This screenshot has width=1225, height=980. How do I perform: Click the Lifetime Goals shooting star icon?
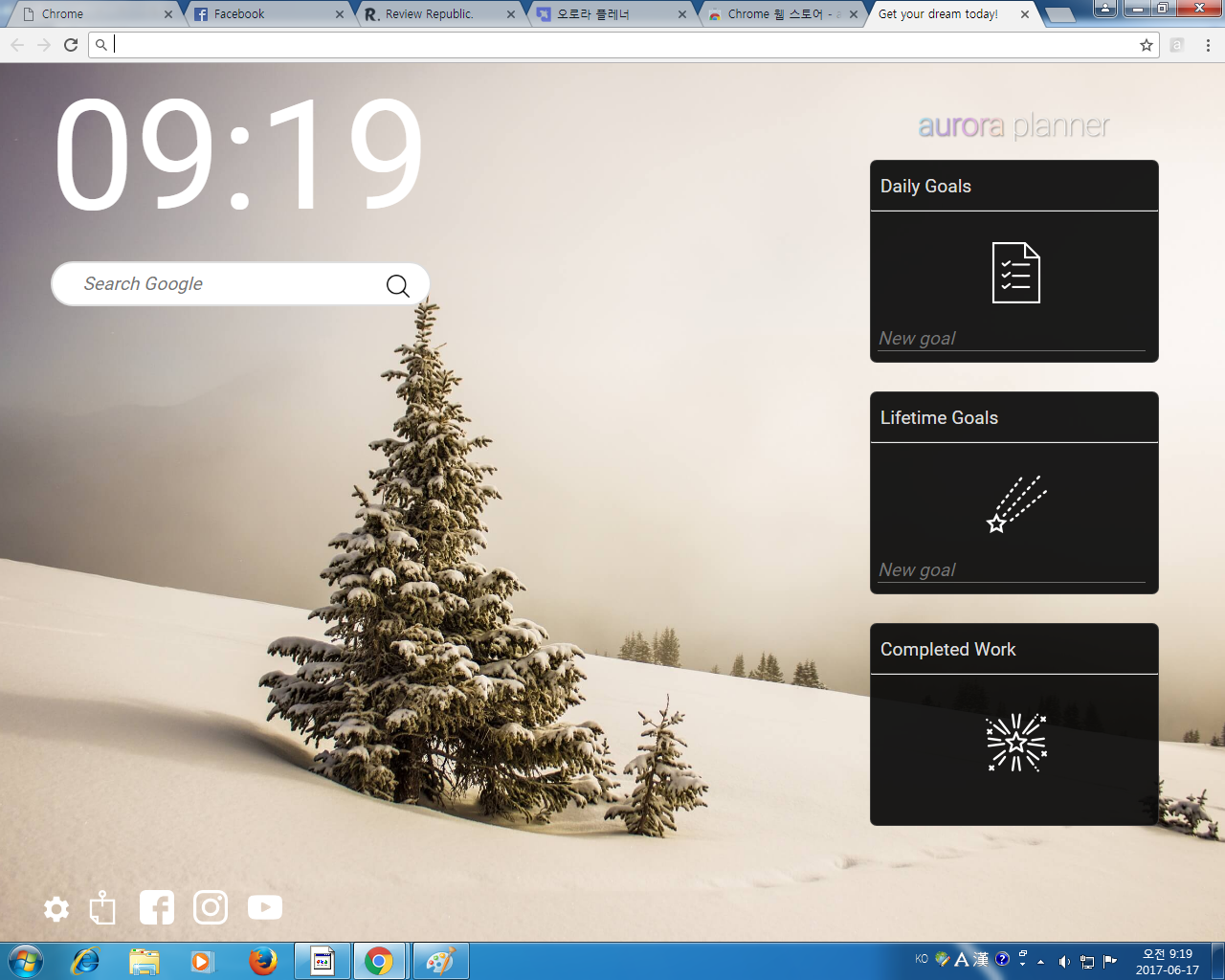[x=1016, y=504]
